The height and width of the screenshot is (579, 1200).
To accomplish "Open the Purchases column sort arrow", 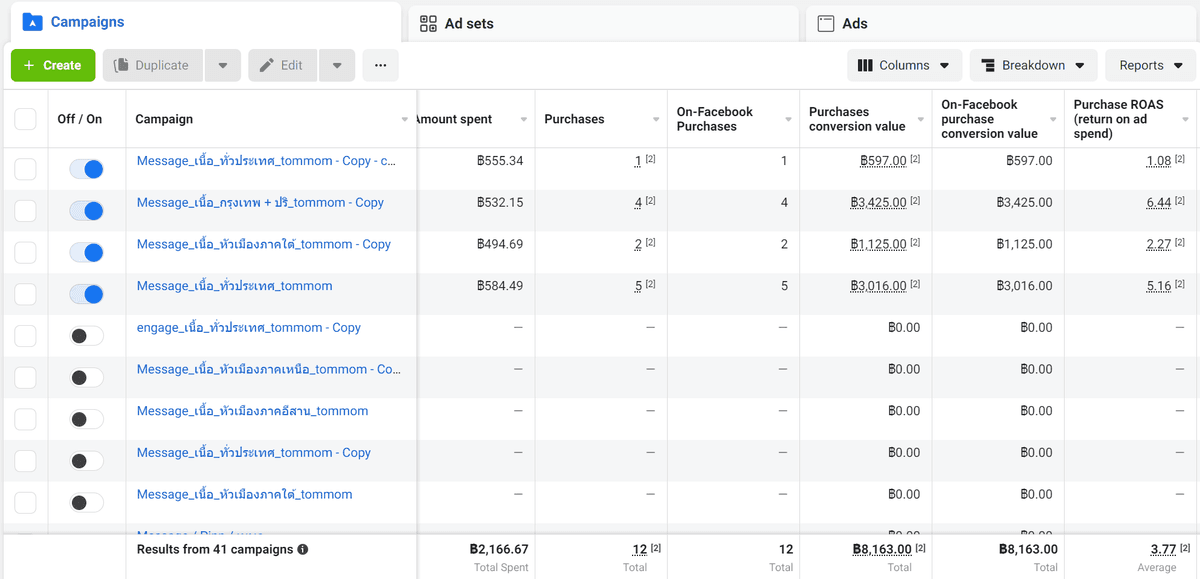I will tap(656, 120).
